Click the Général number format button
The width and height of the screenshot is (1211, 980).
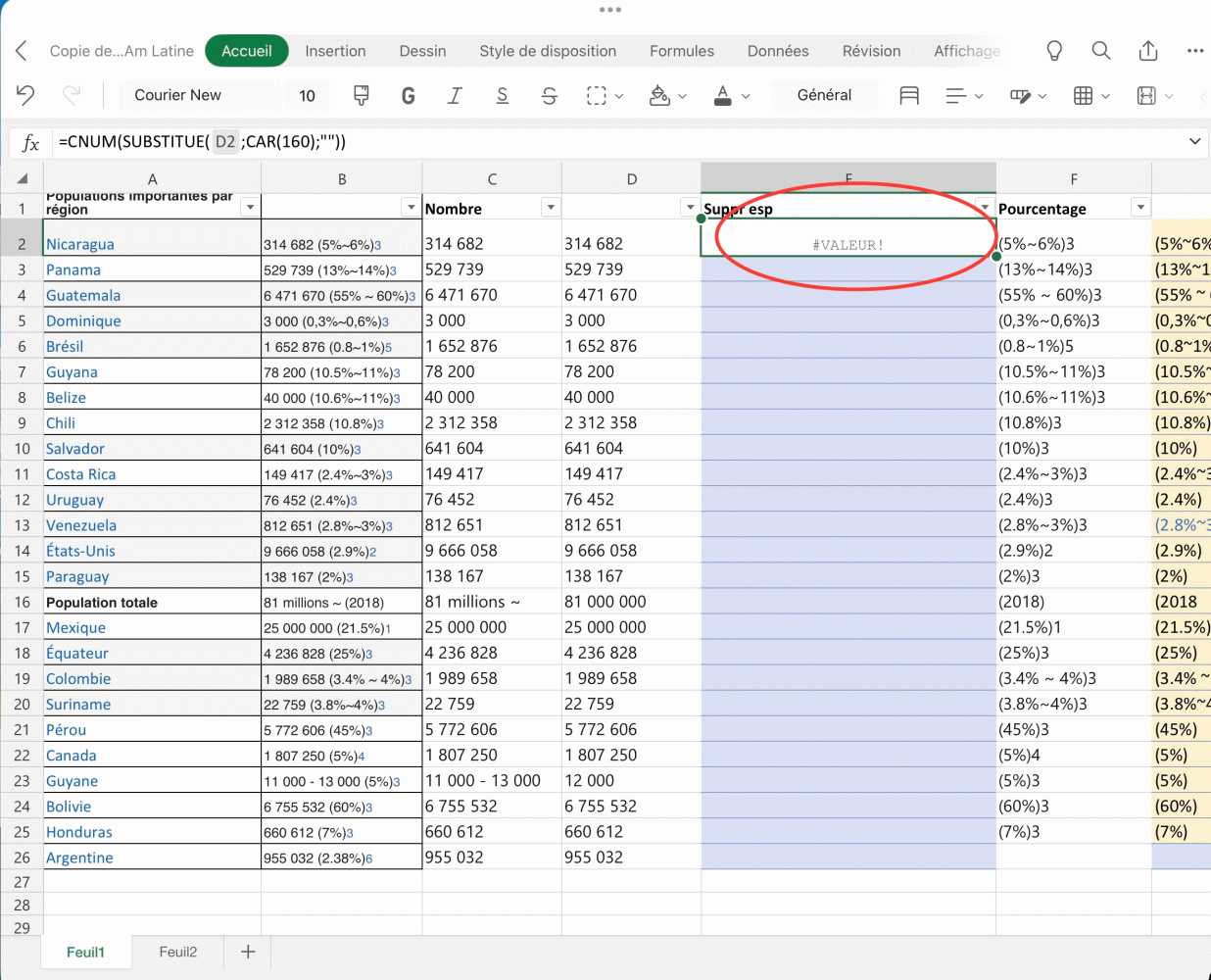(x=824, y=95)
